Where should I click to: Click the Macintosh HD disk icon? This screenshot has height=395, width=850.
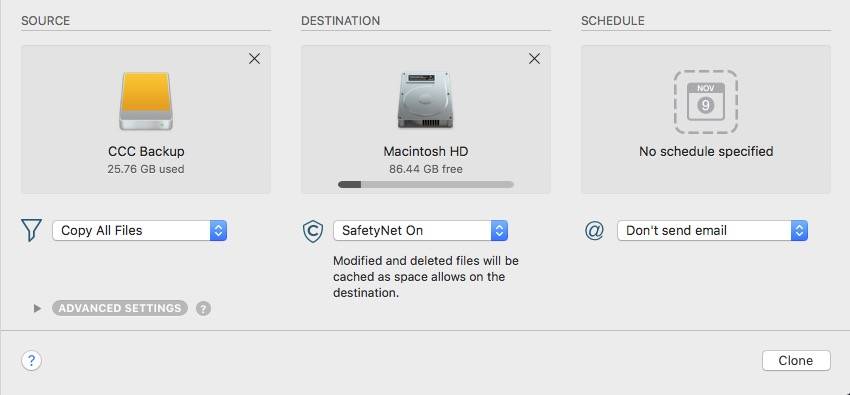tap(426, 100)
